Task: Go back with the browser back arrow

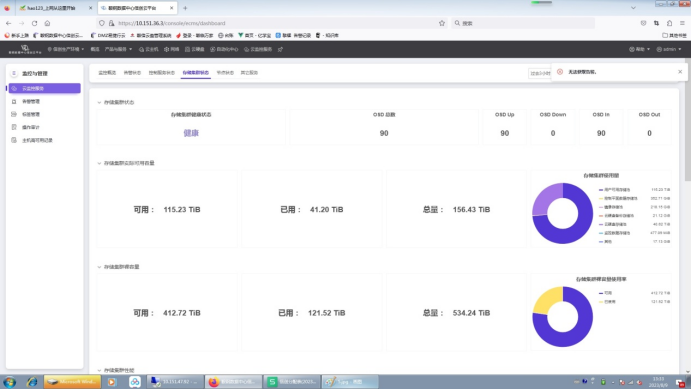Action: [x=9, y=23]
